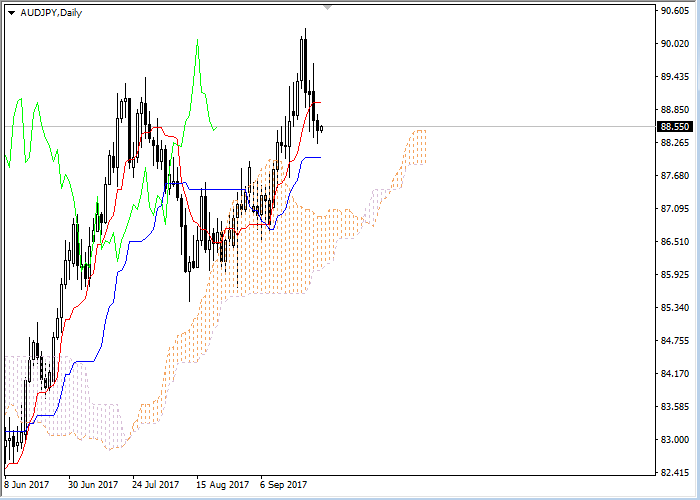Screen dimensions: 700x500
Task: Click the 8 Jun 2017 date label
Action: pos(27,485)
